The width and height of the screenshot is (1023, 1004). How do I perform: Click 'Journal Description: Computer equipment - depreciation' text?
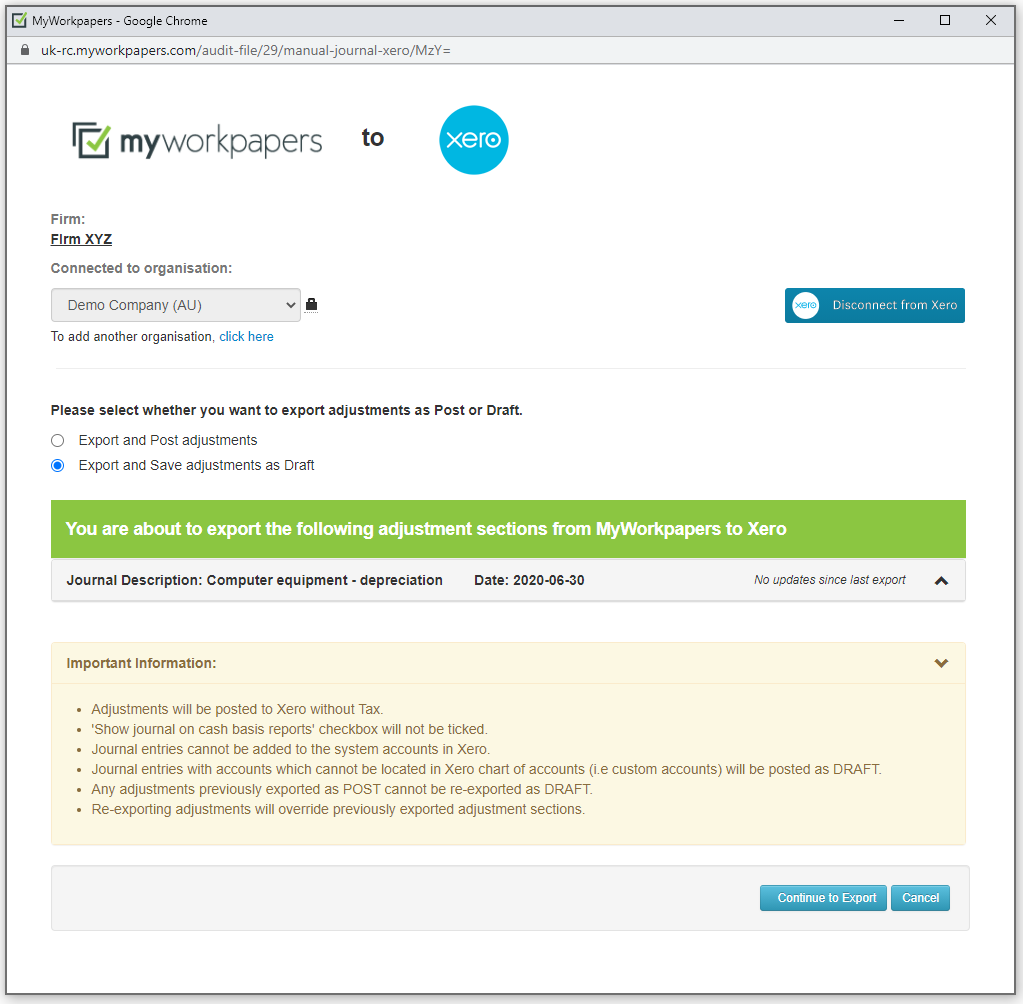tap(254, 580)
